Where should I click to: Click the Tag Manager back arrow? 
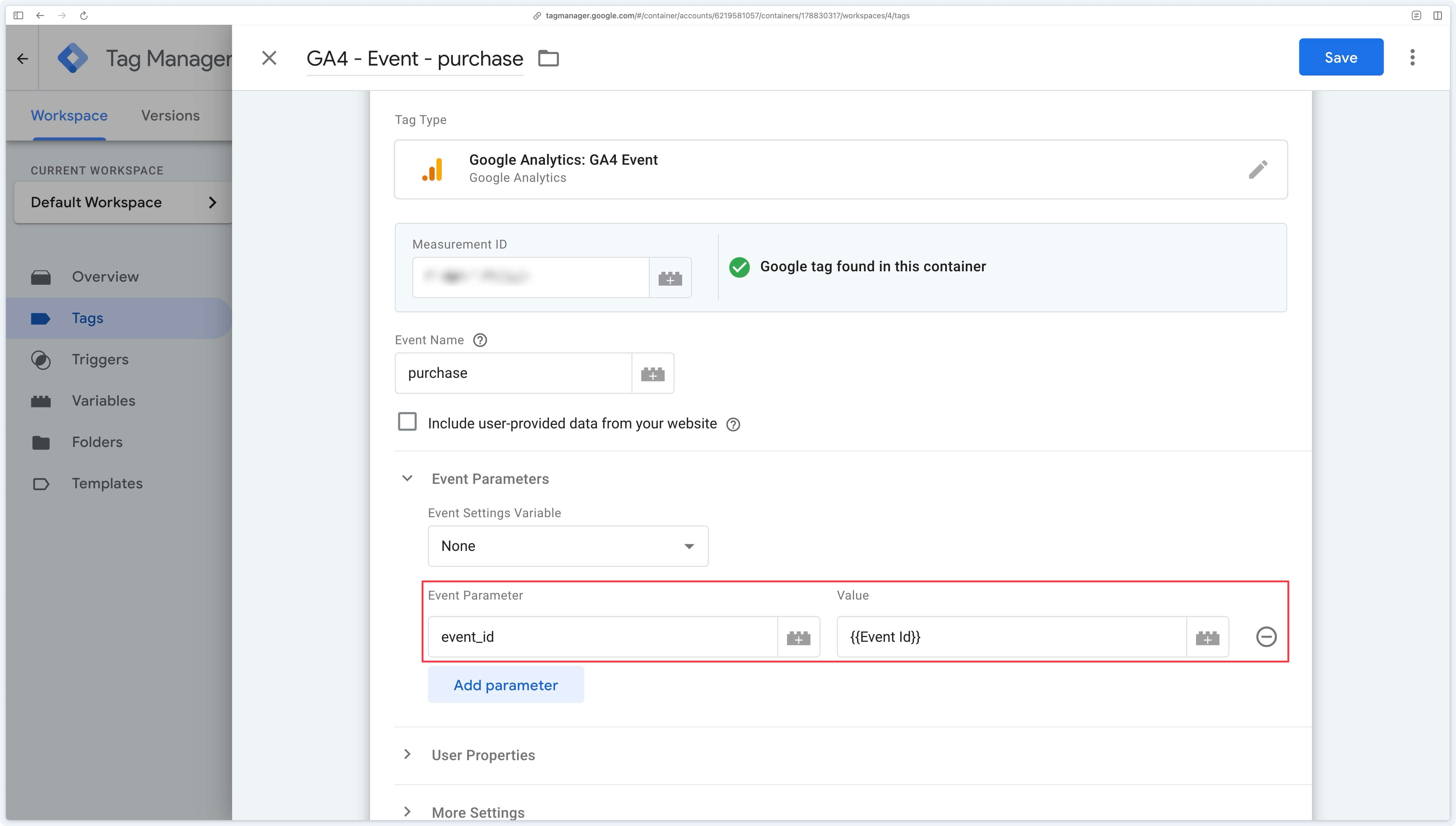pos(23,58)
